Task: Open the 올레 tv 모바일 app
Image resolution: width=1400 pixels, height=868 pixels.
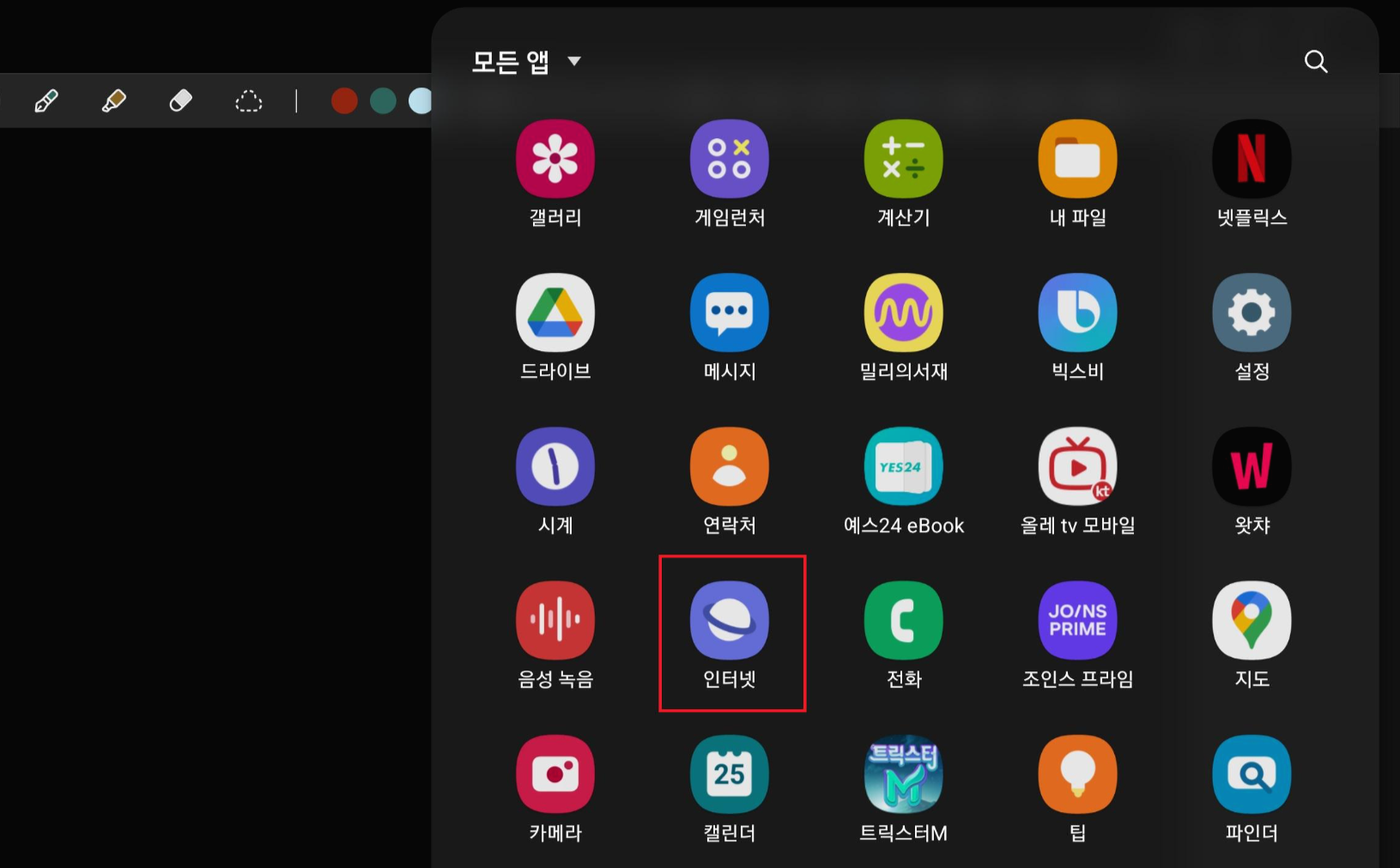Action: pyautogui.click(x=1078, y=466)
